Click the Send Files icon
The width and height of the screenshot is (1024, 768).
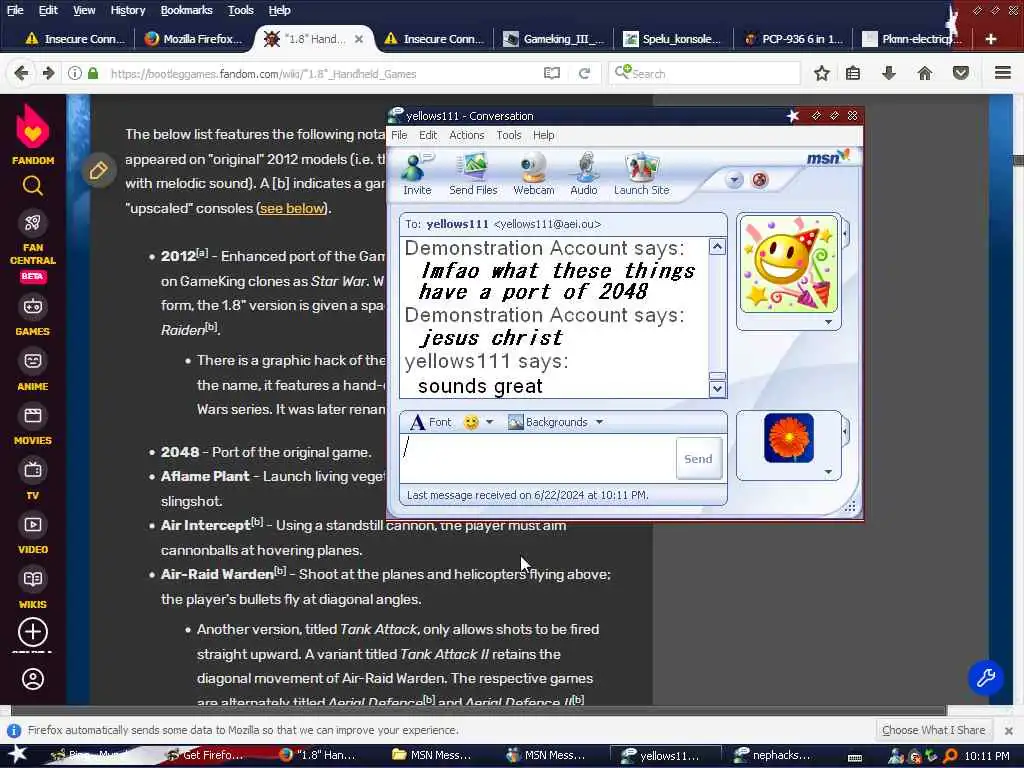(x=473, y=174)
